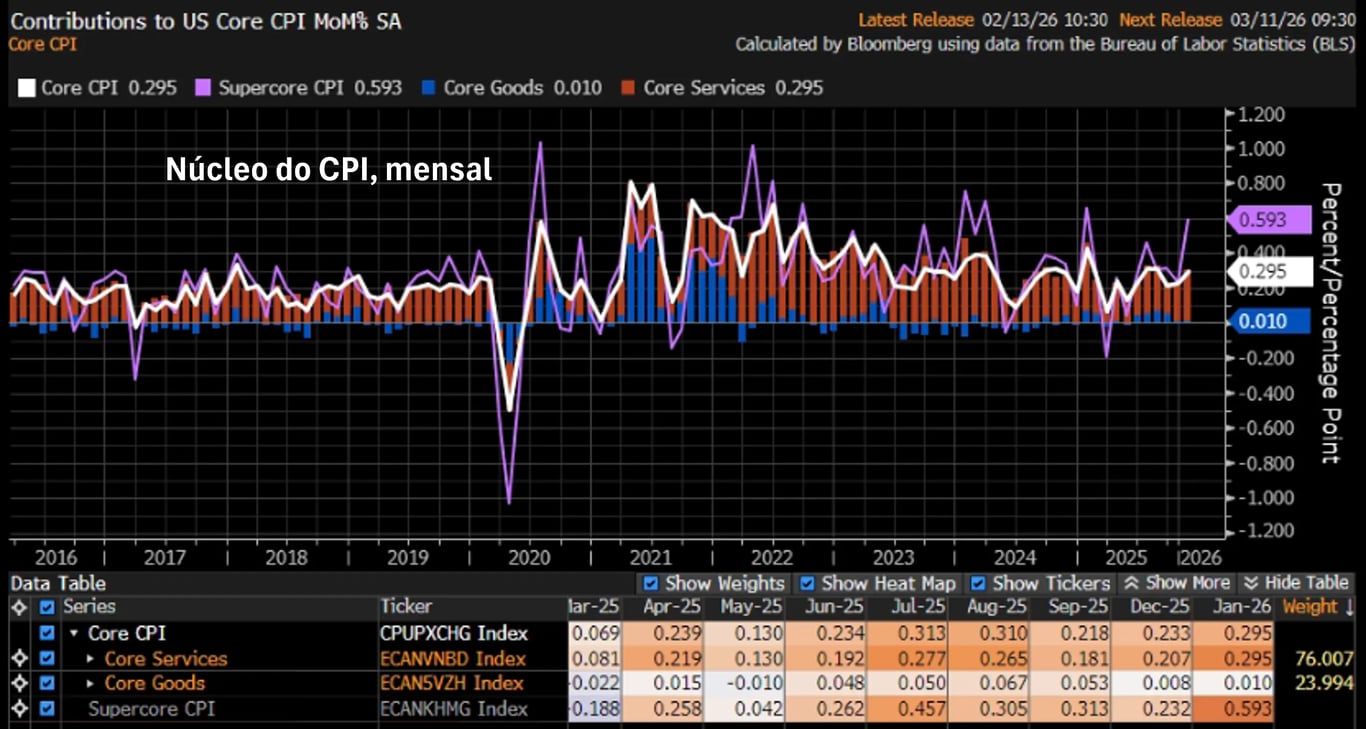This screenshot has width=1366, height=729.
Task: Click the crosshair icon beside Supercore CPI row
Action: (x=18, y=709)
